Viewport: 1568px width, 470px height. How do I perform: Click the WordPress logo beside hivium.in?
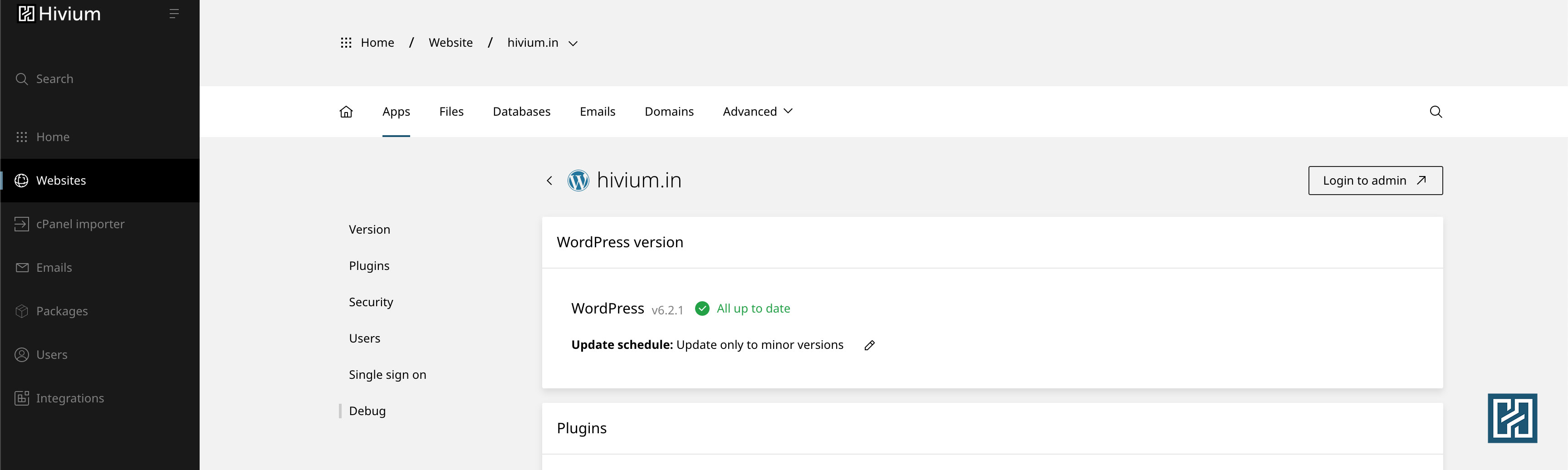click(x=578, y=181)
